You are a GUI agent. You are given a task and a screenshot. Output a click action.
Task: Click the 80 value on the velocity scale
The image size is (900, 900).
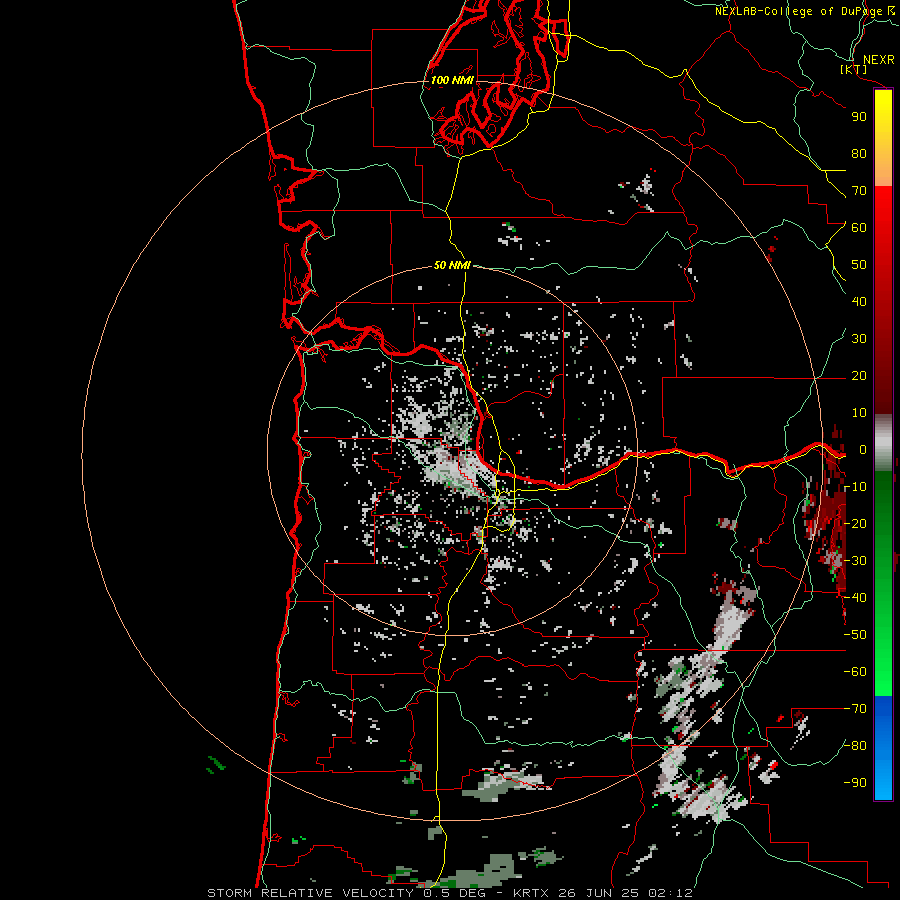pos(859,153)
